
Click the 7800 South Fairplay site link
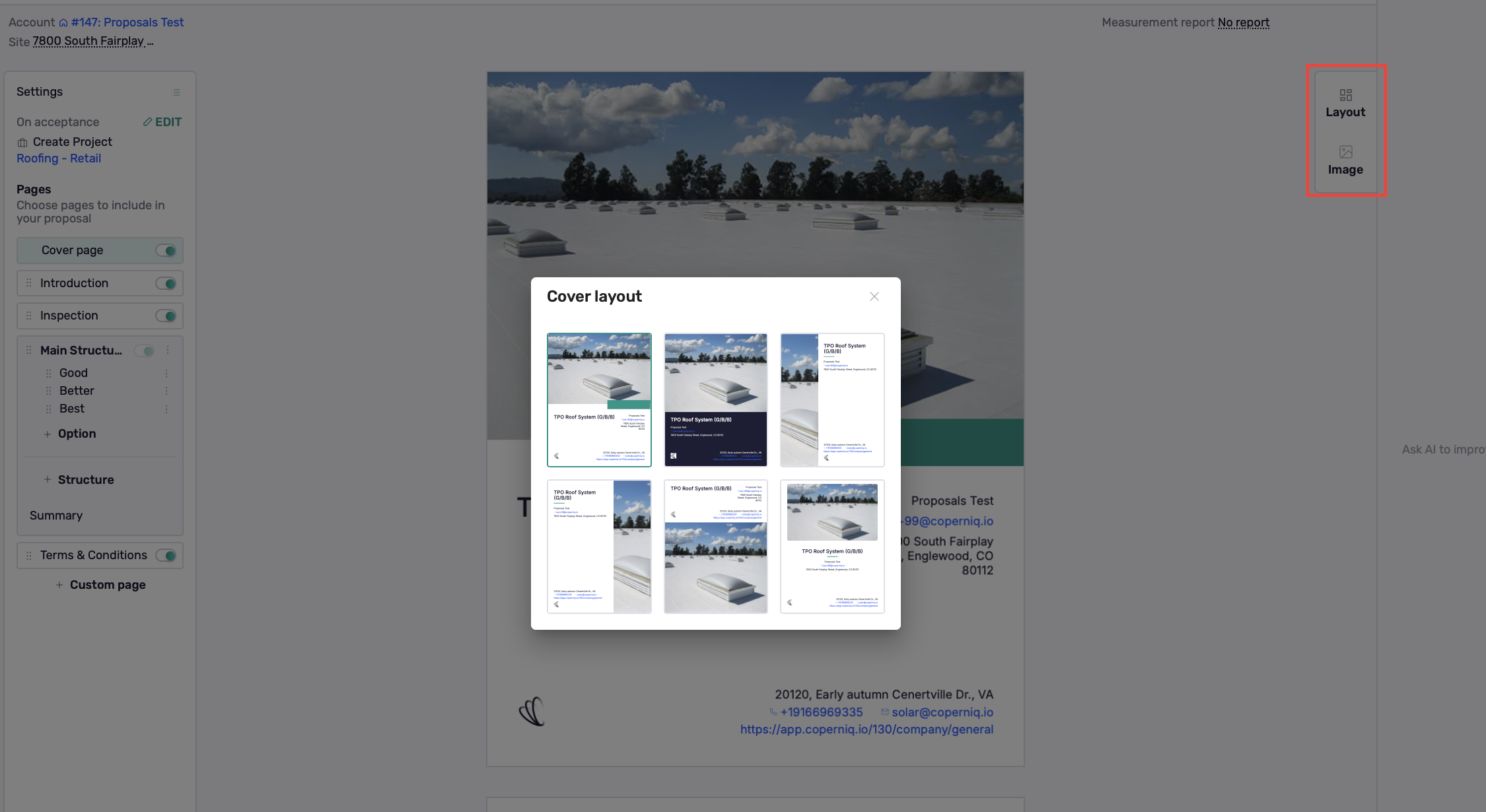tap(93, 42)
